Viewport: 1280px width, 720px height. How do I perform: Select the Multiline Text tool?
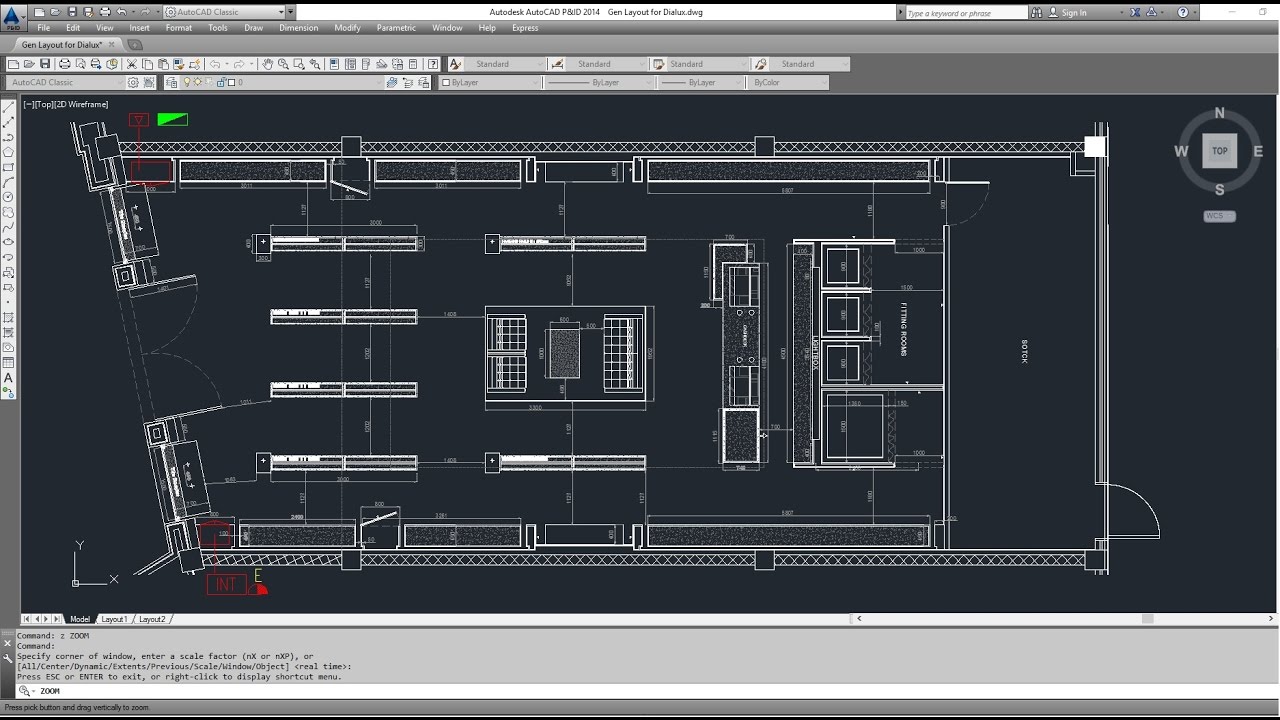[9, 378]
